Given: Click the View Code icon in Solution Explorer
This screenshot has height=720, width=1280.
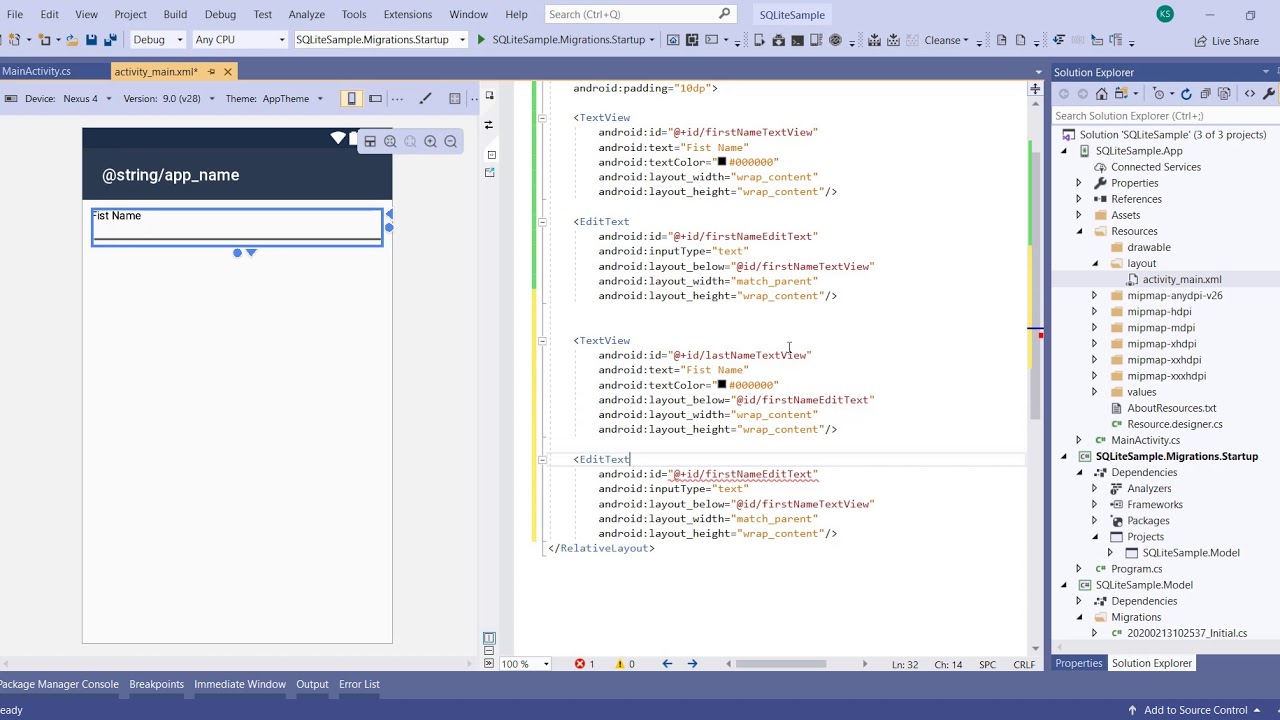Looking at the screenshot, I should [x=1250, y=94].
